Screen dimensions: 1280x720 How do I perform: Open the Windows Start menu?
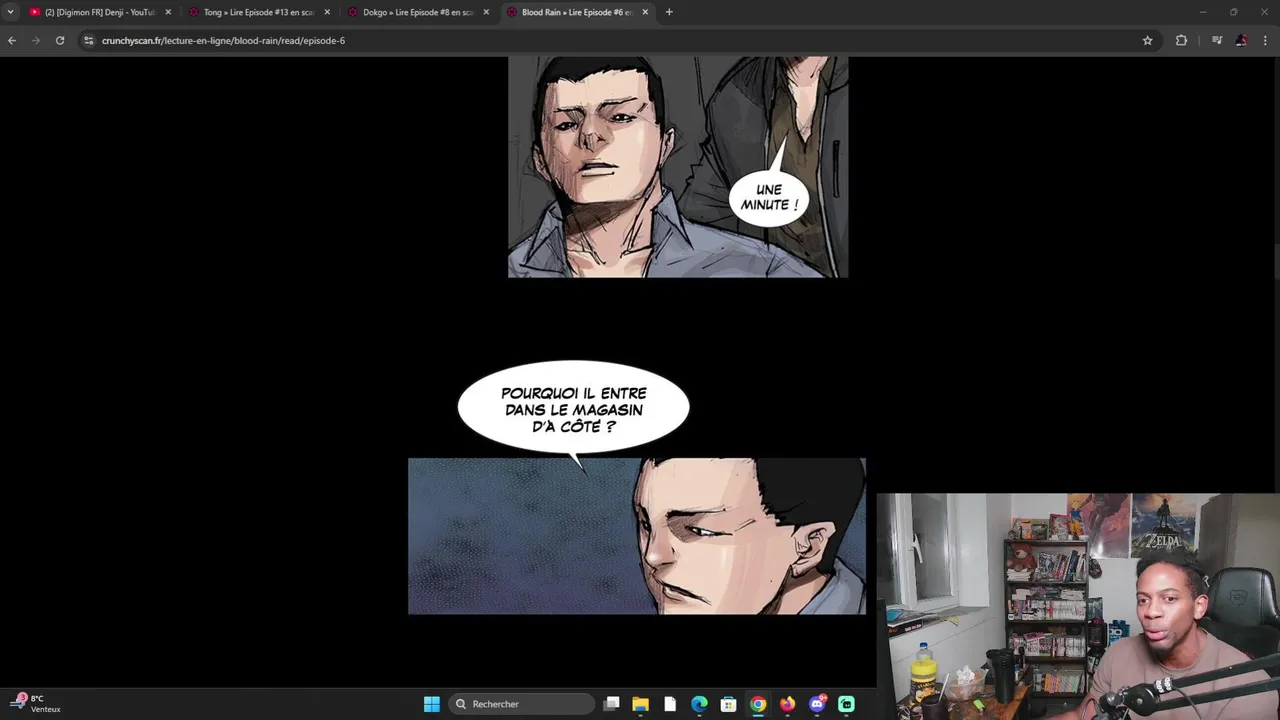(x=431, y=704)
